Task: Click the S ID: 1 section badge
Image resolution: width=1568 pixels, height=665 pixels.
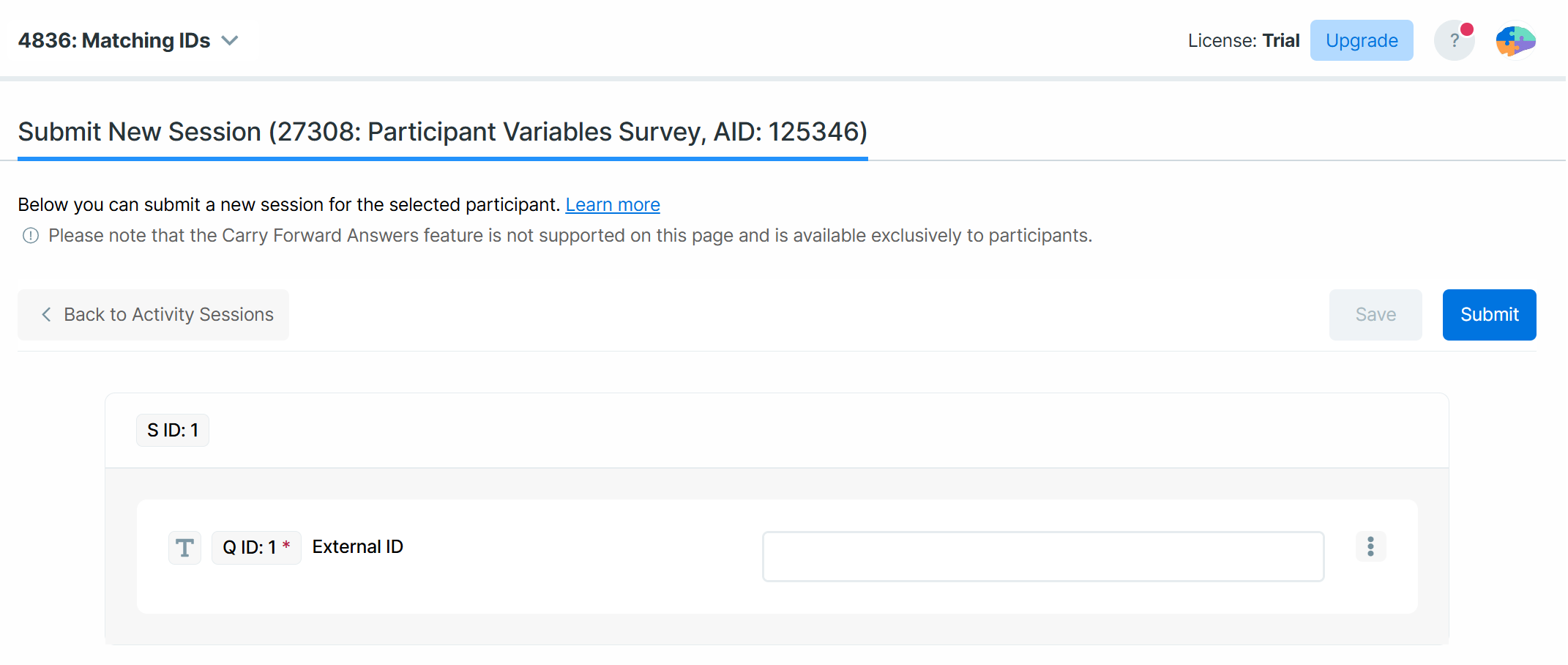Action: (173, 431)
